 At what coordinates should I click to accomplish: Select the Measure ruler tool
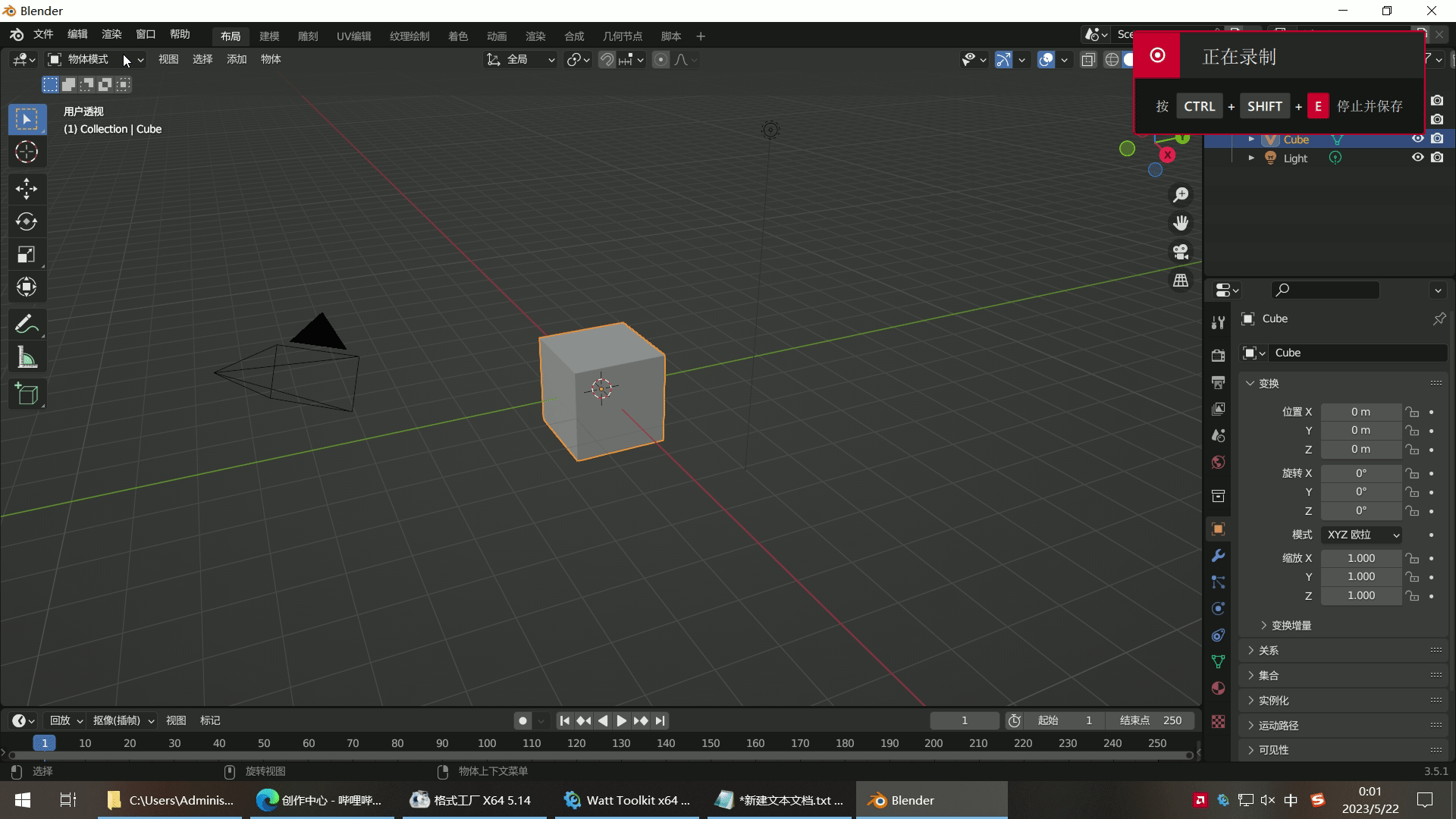click(27, 358)
